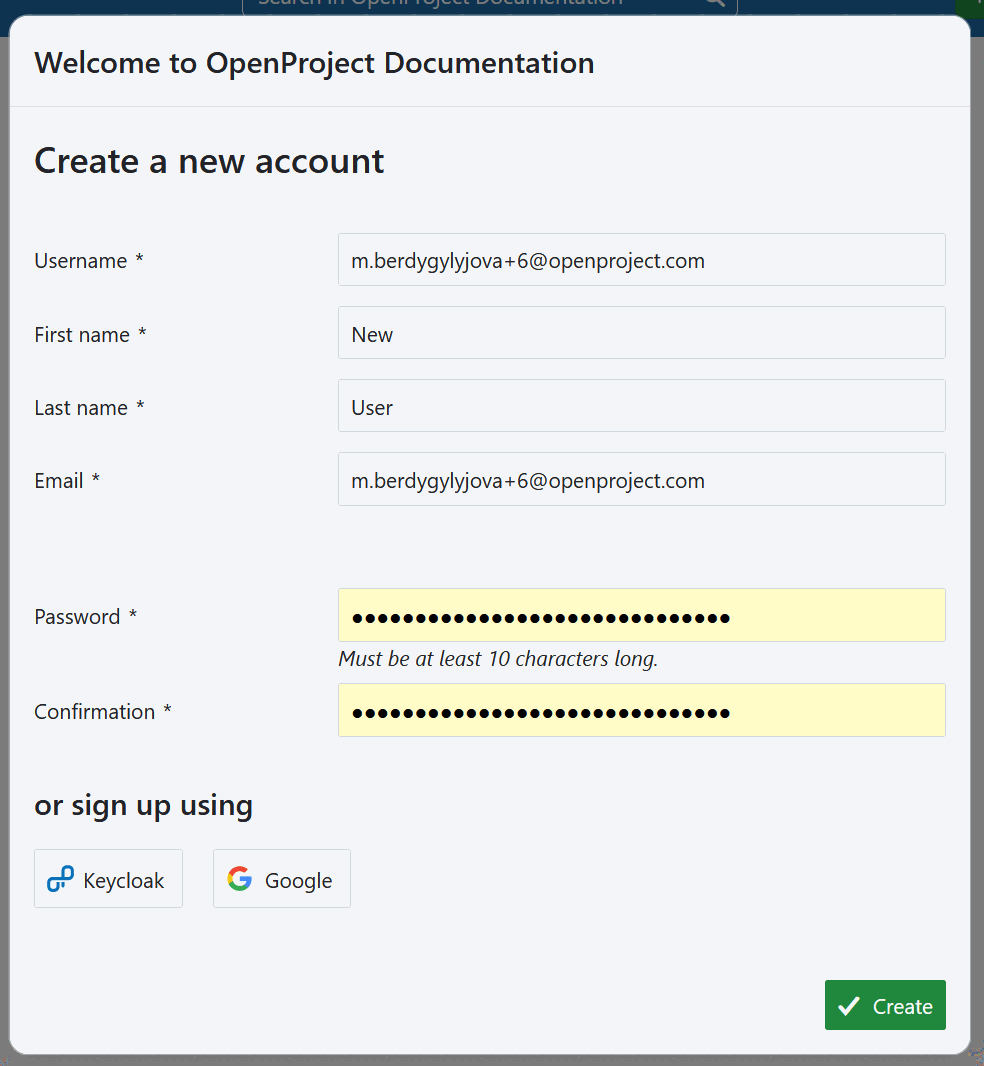
Task: Click the Last name field showing User
Action: tap(641, 405)
